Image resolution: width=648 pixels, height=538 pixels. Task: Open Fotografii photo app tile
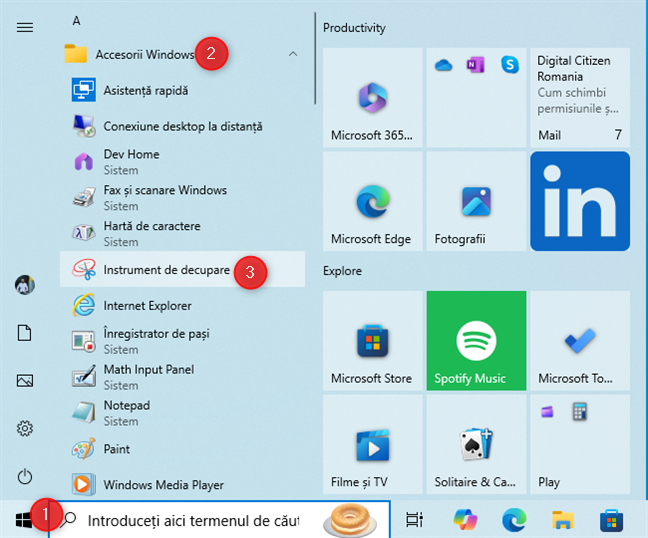(476, 201)
